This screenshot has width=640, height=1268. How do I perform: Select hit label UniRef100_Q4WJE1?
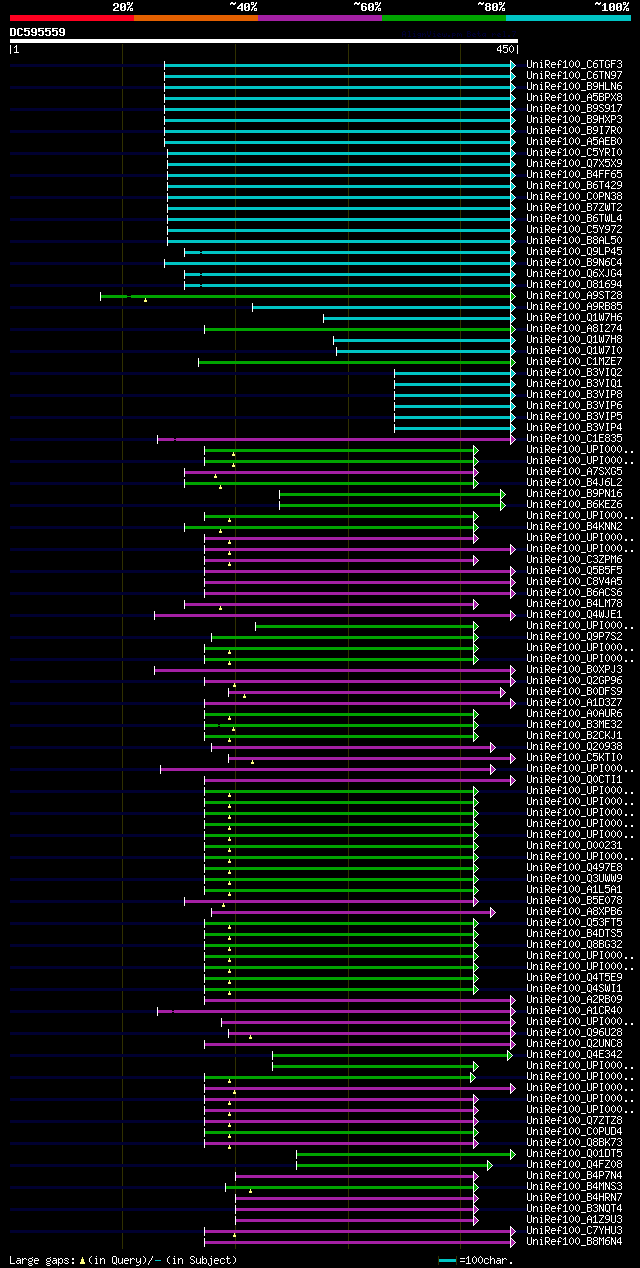point(574,615)
